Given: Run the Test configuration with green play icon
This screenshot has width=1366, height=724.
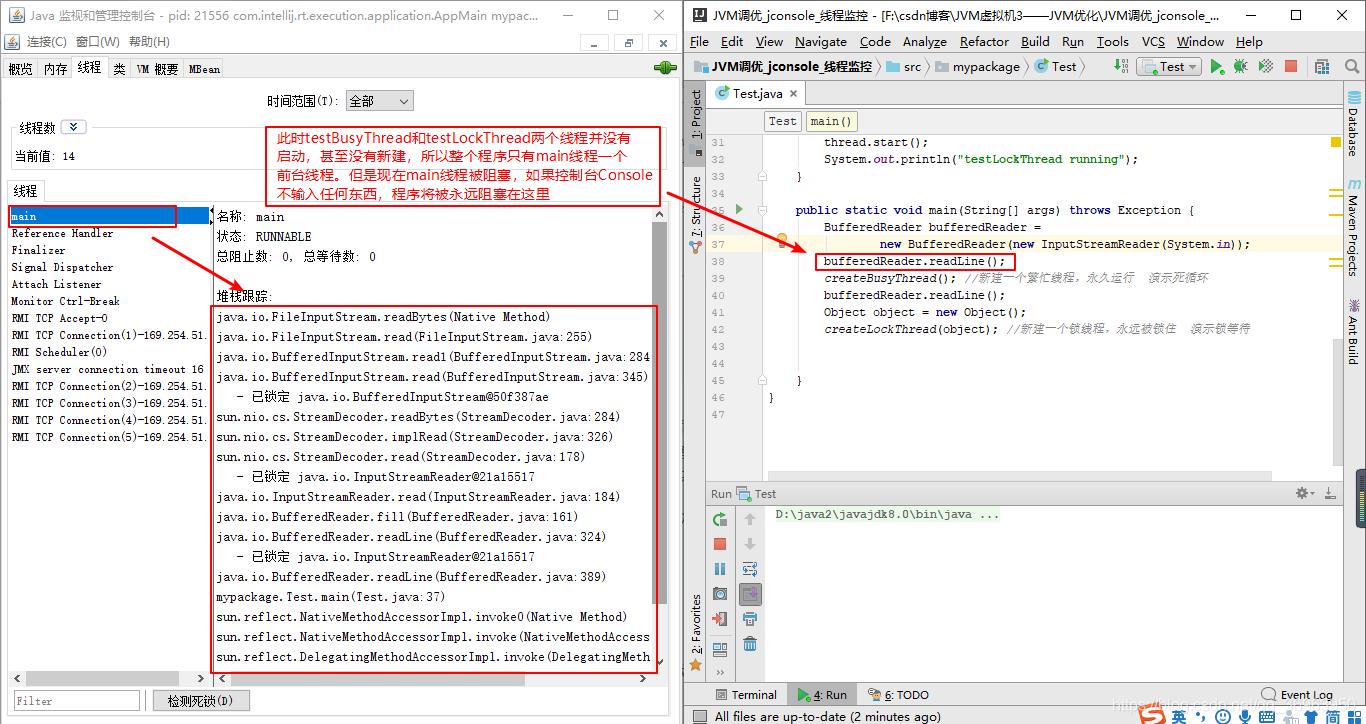Looking at the screenshot, I should 1216,66.
